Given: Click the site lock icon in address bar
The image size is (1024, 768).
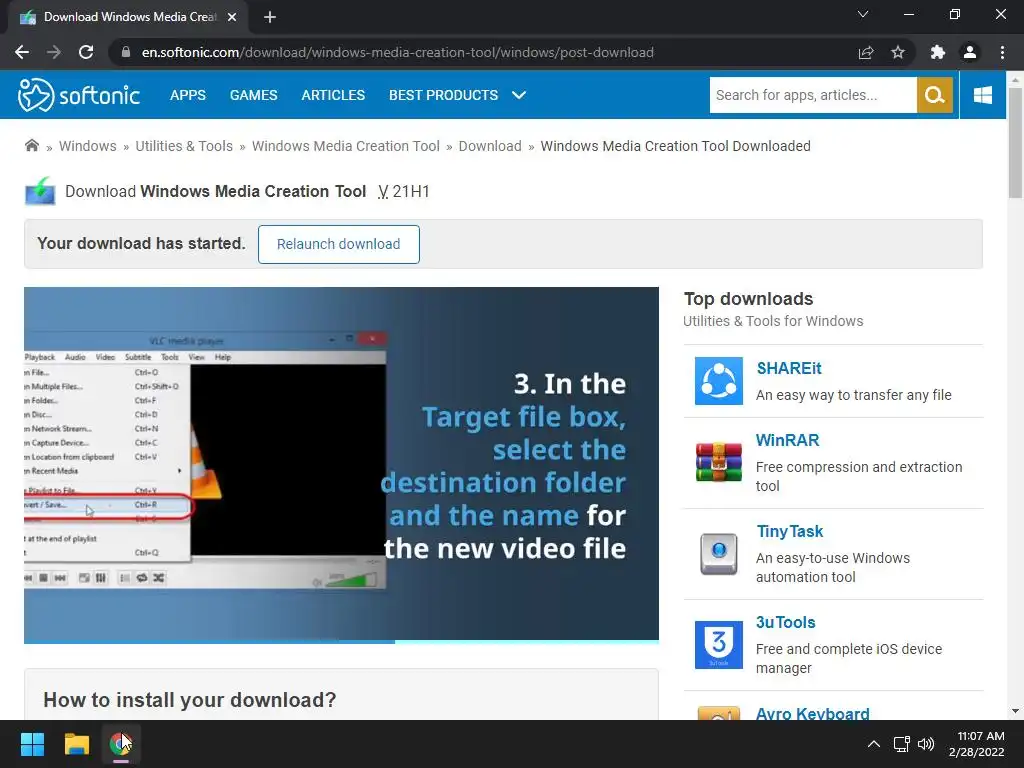Looking at the screenshot, I should tap(125, 52).
